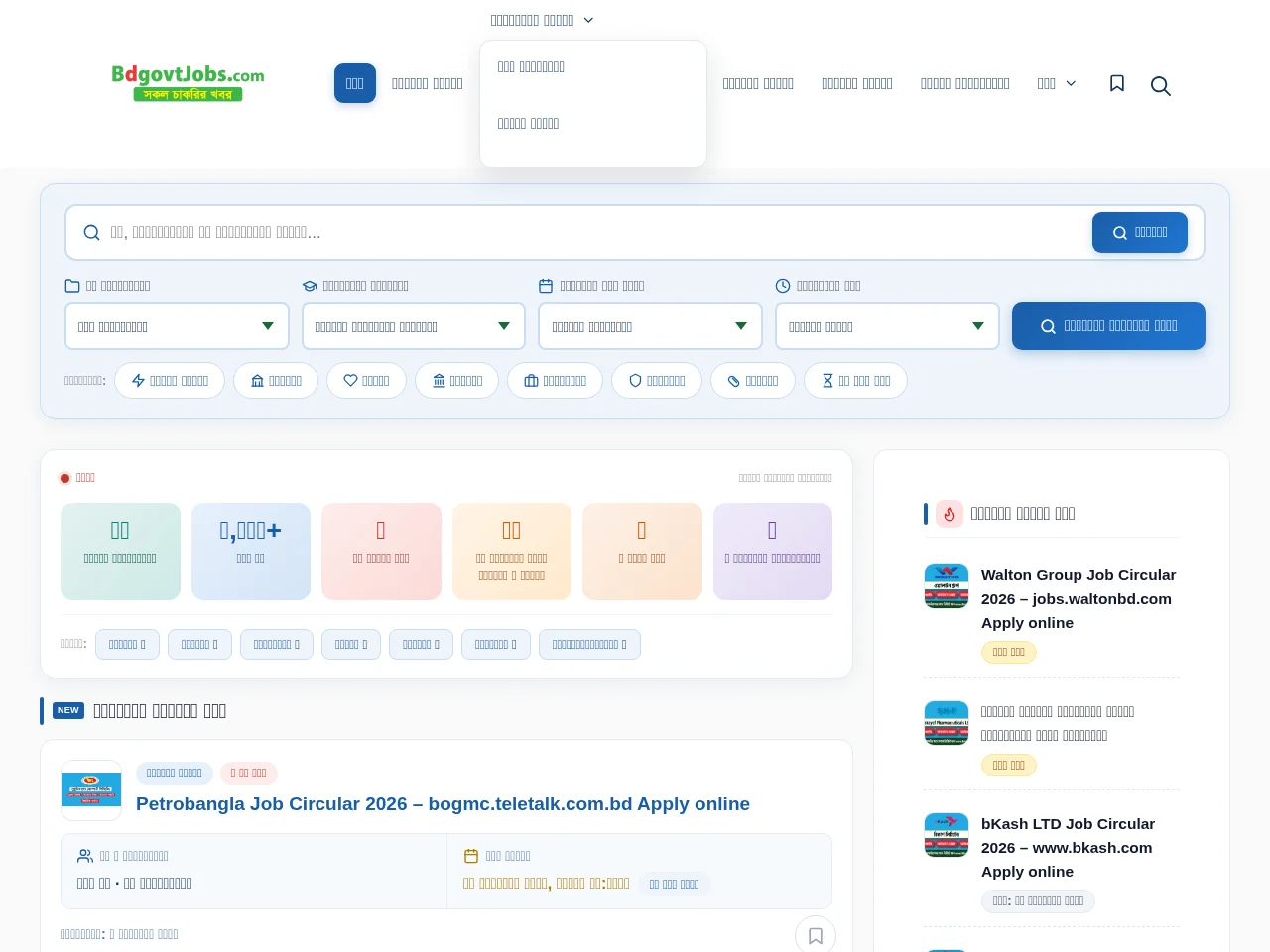Select the hourglass icon quick filter chip
Image resolution: width=1270 pixels, height=952 pixels.
coord(855,381)
